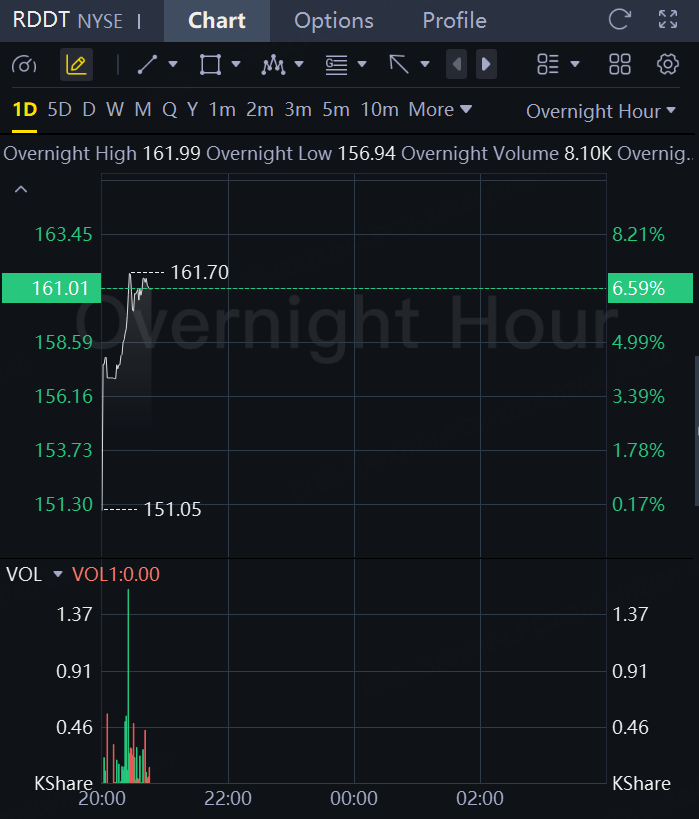Viewport: 699px width, 819px height.
Task: Switch to the Options tab
Action: pos(334,20)
